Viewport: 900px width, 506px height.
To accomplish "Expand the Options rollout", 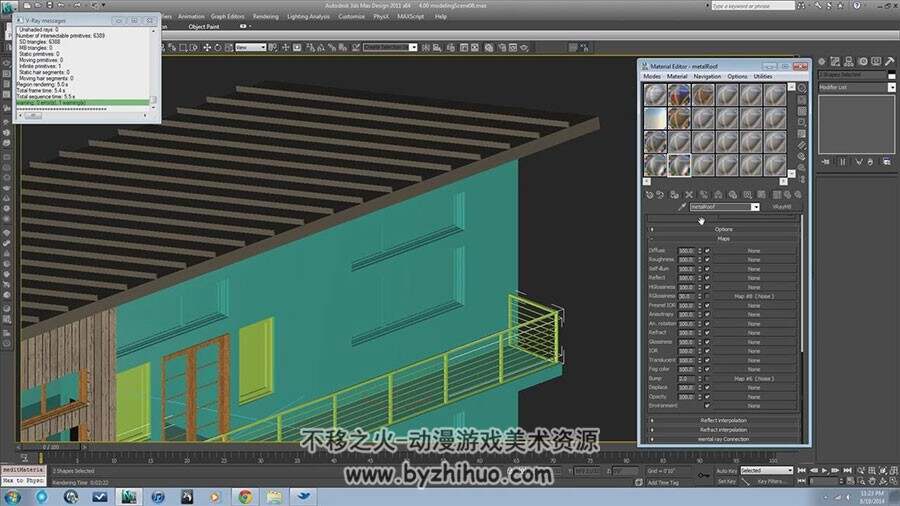I will 723,229.
